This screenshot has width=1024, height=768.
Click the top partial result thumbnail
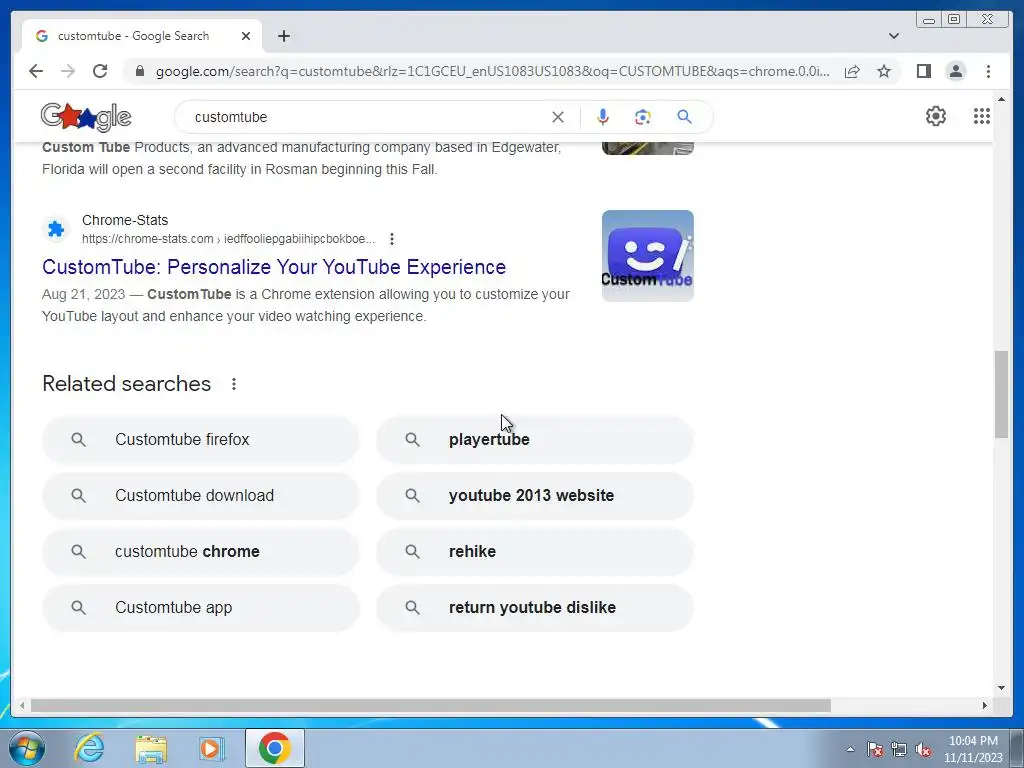647,148
